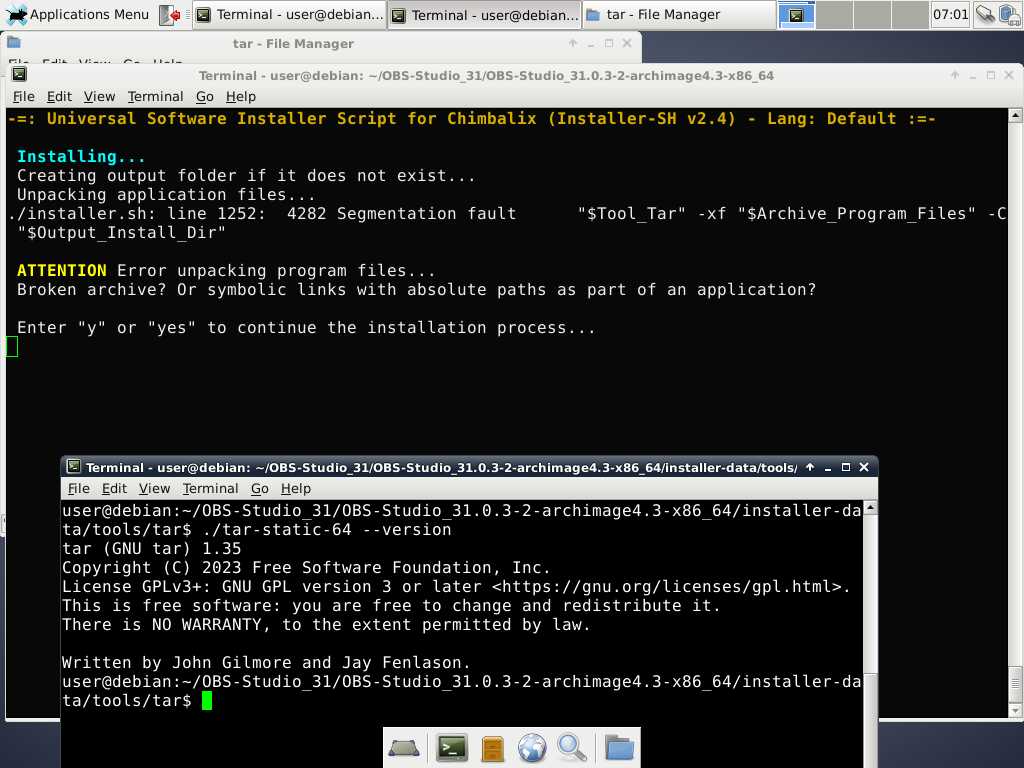Click the 'Installing...' text line
Image resolution: width=1024 pixels, height=768 pixels.
(x=81, y=156)
